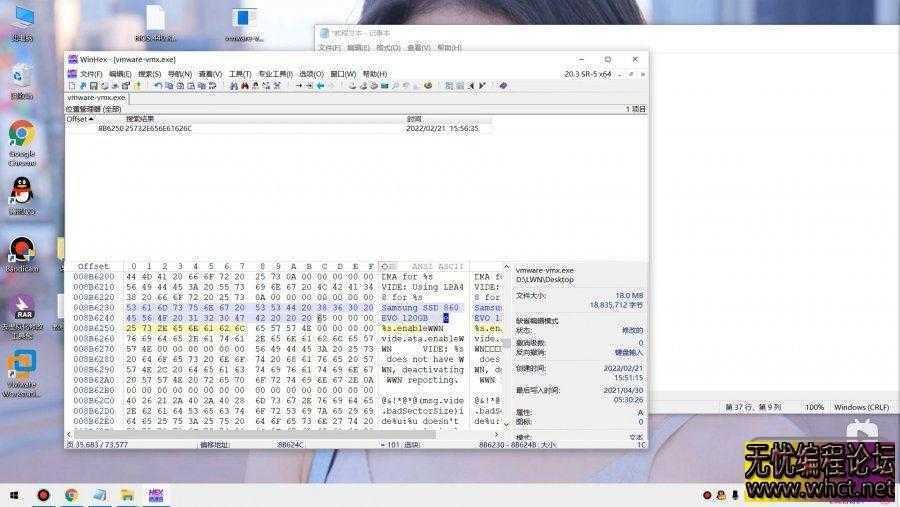The height and width of the screenshot is (507, 900).
Task: Click the Find text binoculars icon
Action: point(233,86)
